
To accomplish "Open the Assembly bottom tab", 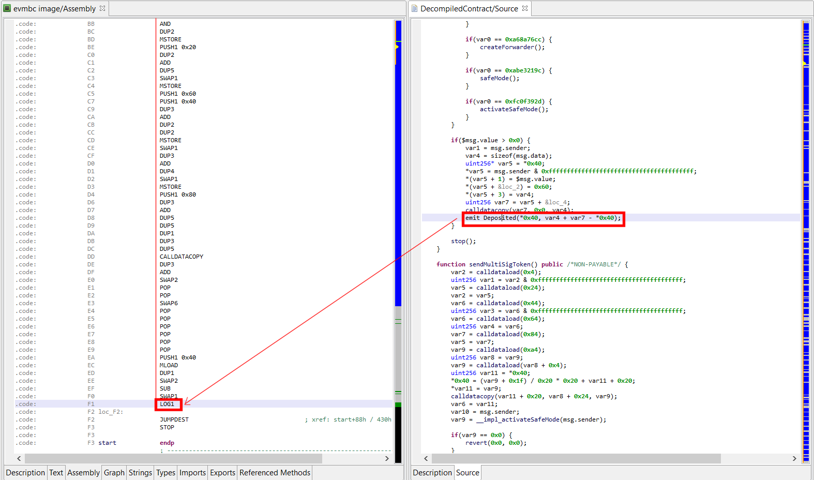I will (83, 473).
